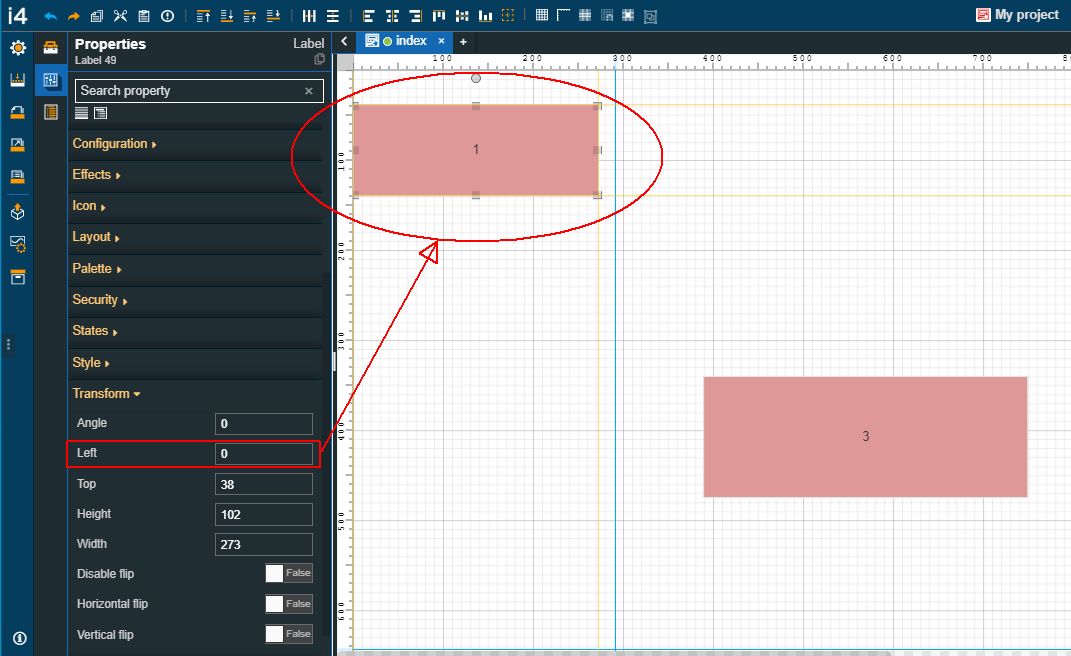Click the orange redo arrow
1071x656 pixels.
click(x=74, y=16)
